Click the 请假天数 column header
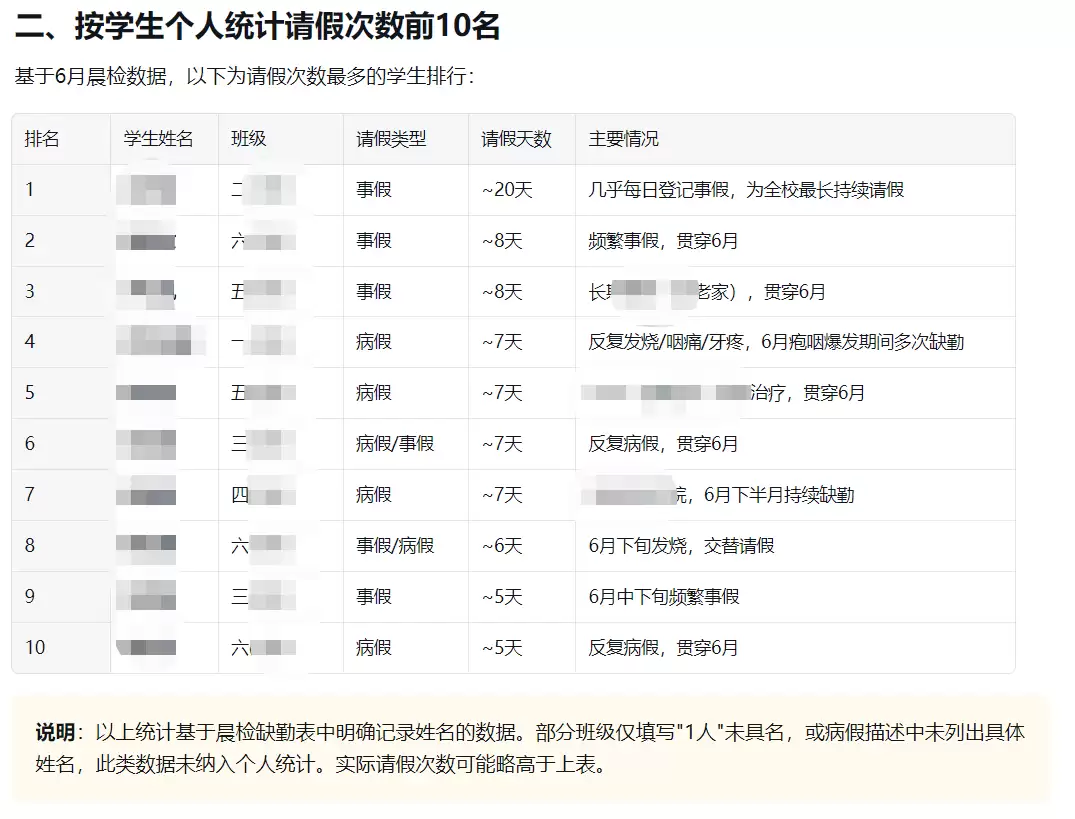Image resolution: width=1075 pixels, height=819 pixels. pyautogui.click(x=516, y=139)
